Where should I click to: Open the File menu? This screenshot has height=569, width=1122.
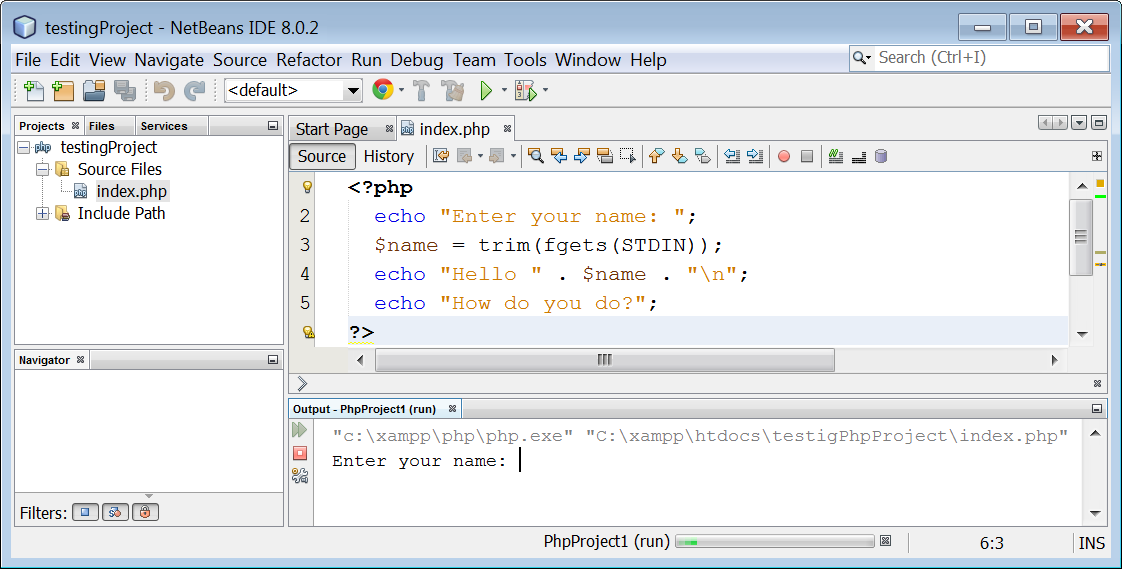tap(29, 60)
